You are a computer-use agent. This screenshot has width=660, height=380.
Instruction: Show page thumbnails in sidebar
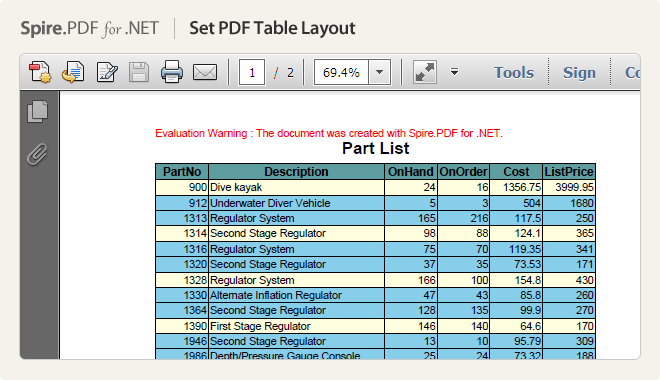38,112
